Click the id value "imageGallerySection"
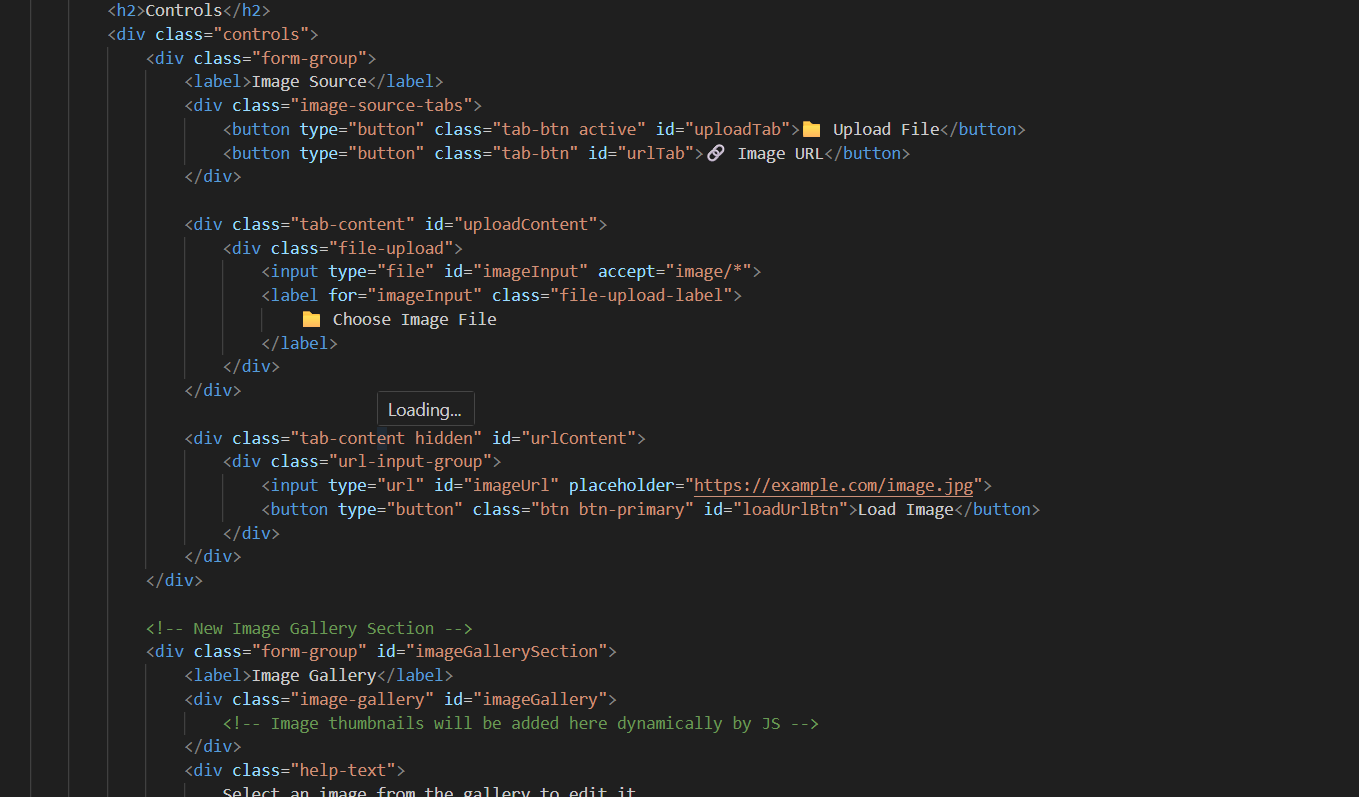The image size is (1359, 797). coord(506,652)
